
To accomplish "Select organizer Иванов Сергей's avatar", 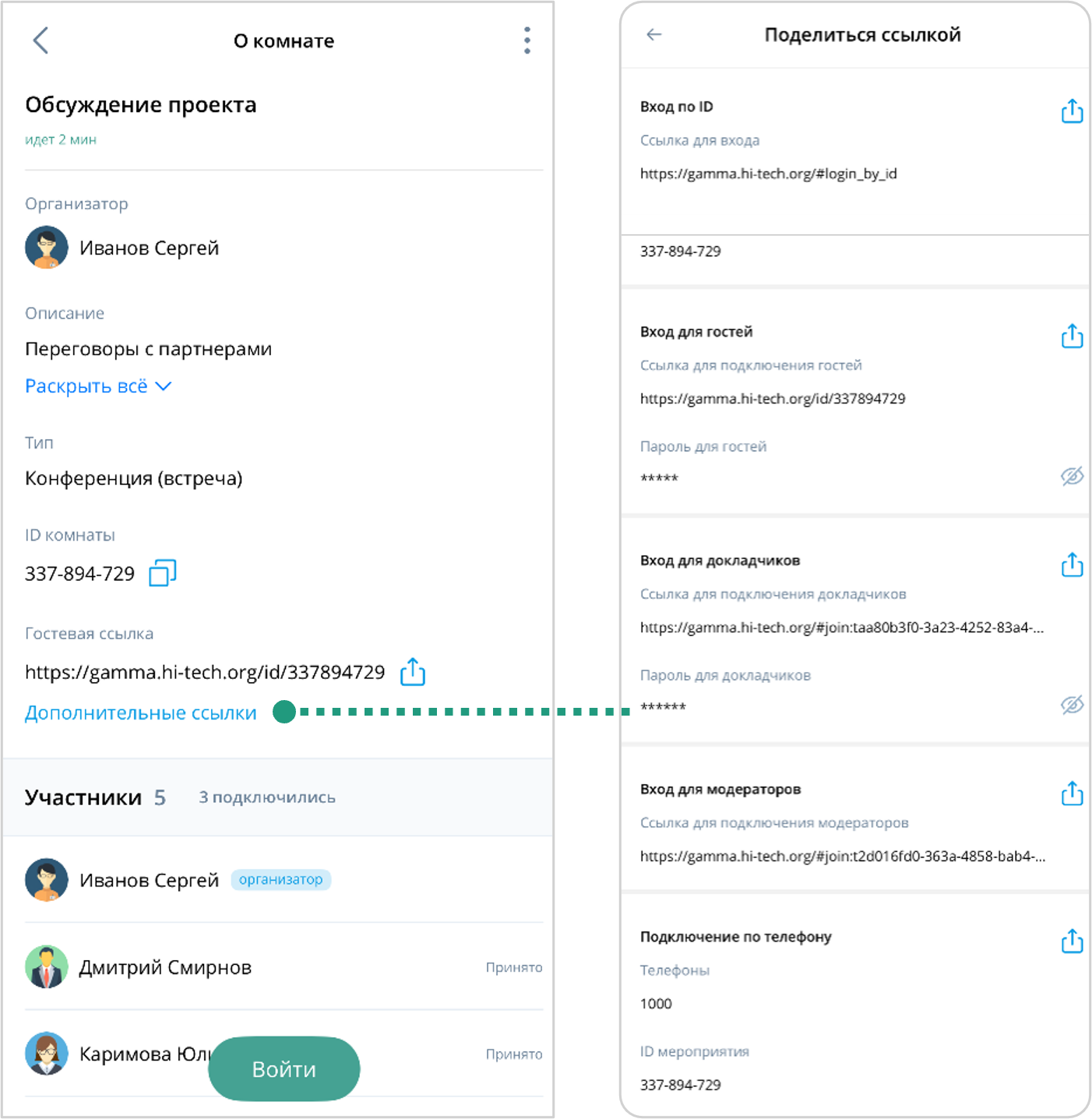I will [x=47, y=248].
